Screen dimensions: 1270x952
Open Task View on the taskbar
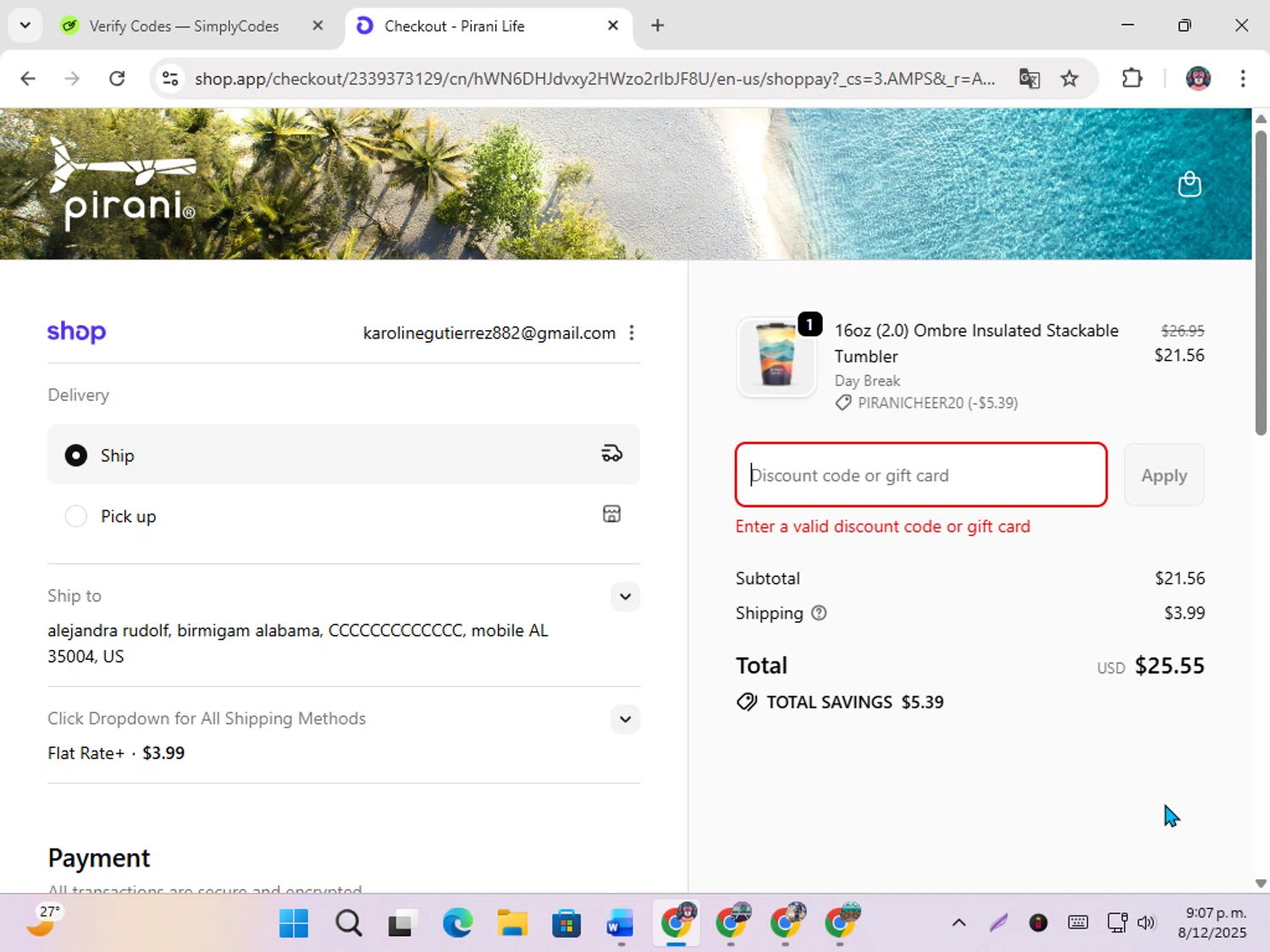click(x=402, y=923)
